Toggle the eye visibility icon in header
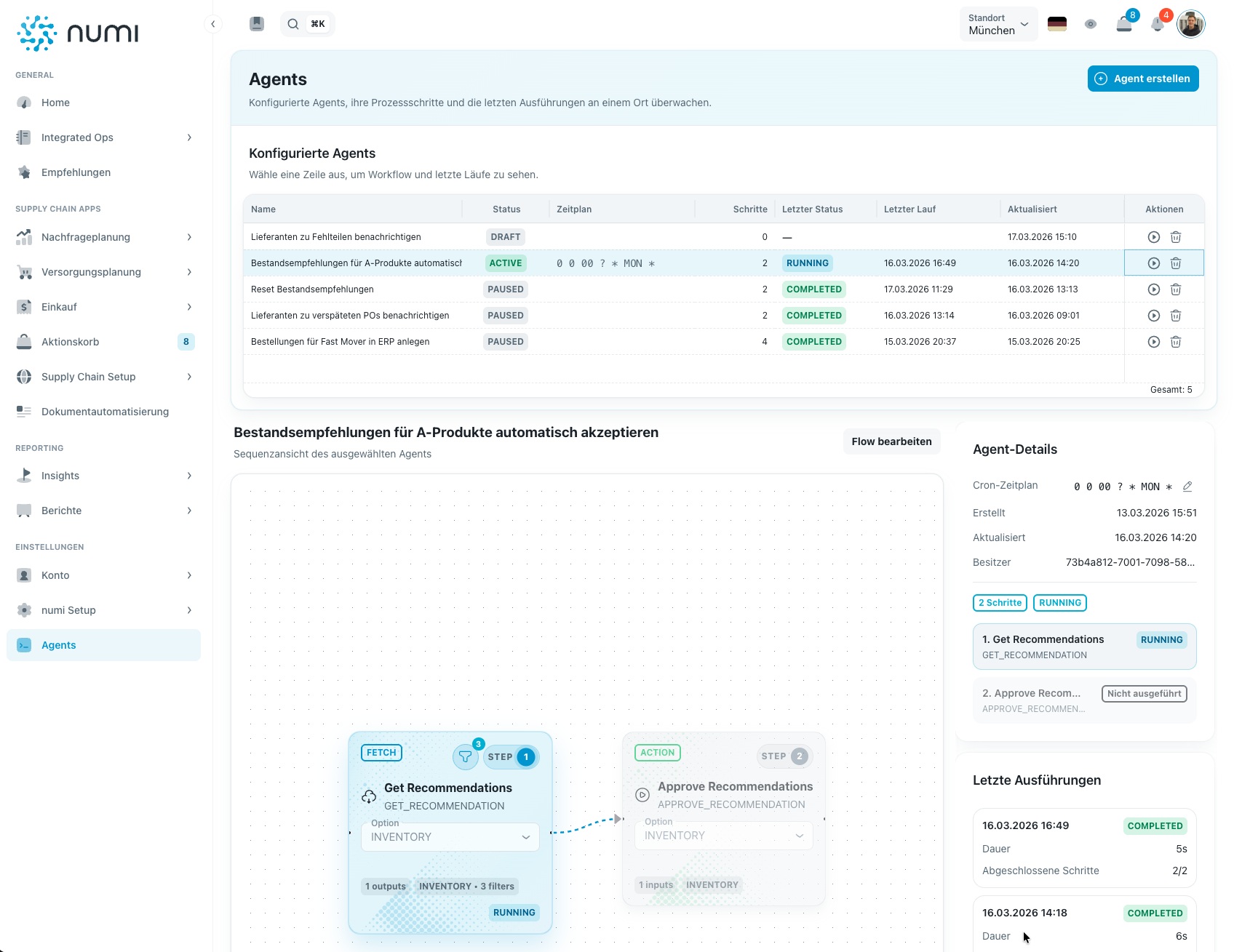The width and height of the screenshot is (1234, 952). tap(1090, 24)
